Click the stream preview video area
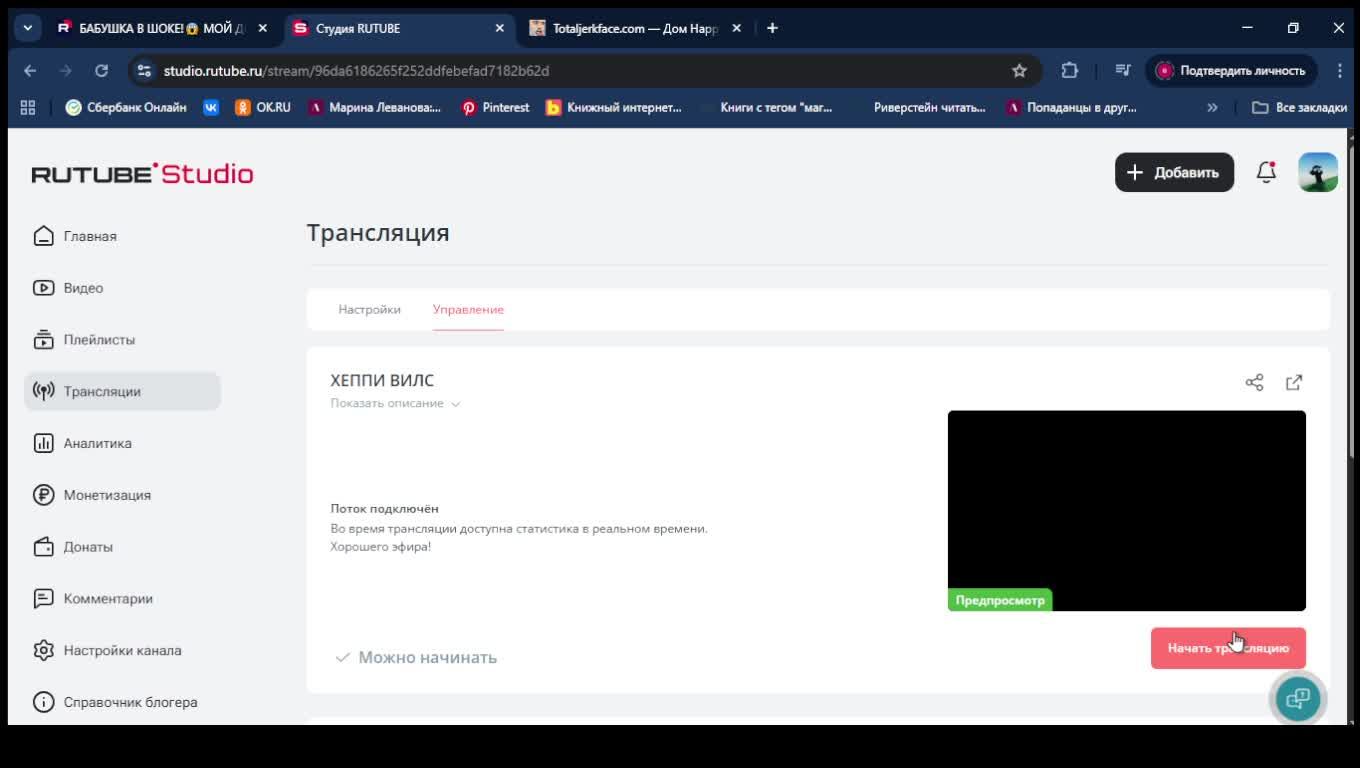Screen dimensions: 1360x768 1127,511
